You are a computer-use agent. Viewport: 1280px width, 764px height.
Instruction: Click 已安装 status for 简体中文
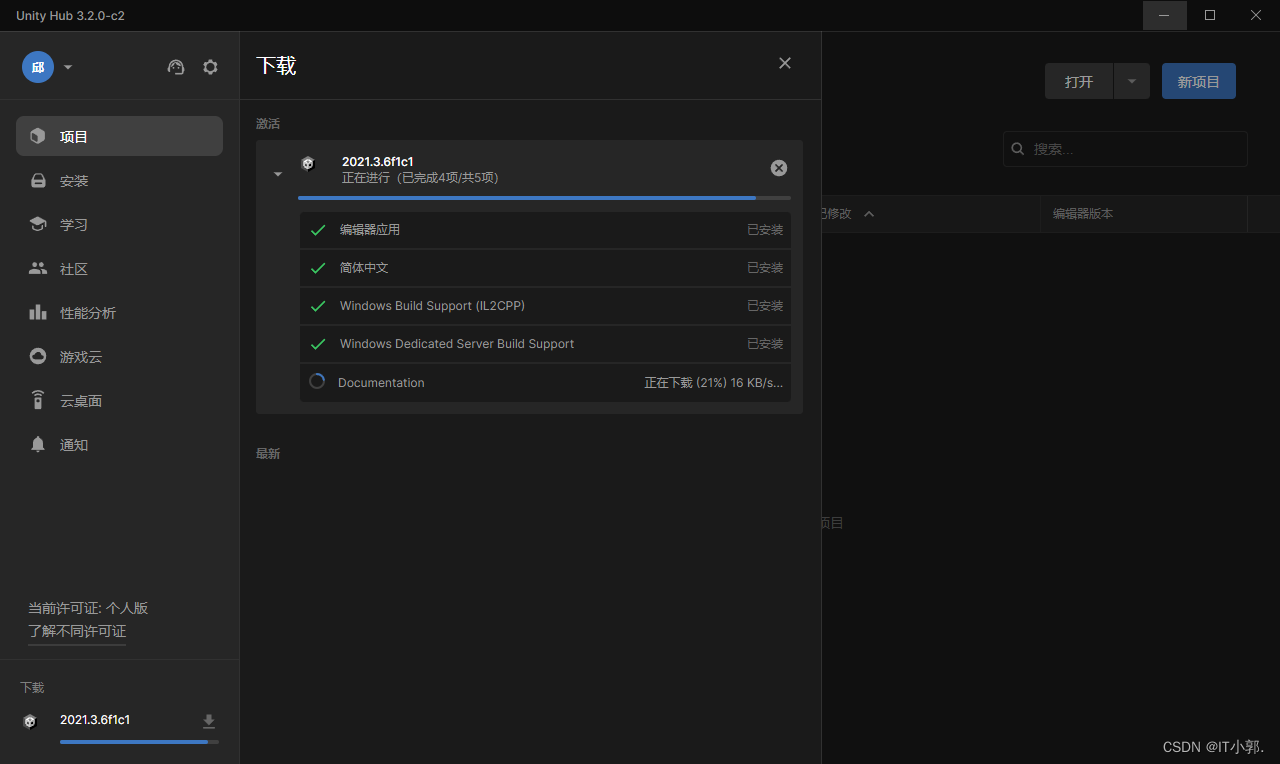coord(765,268)
